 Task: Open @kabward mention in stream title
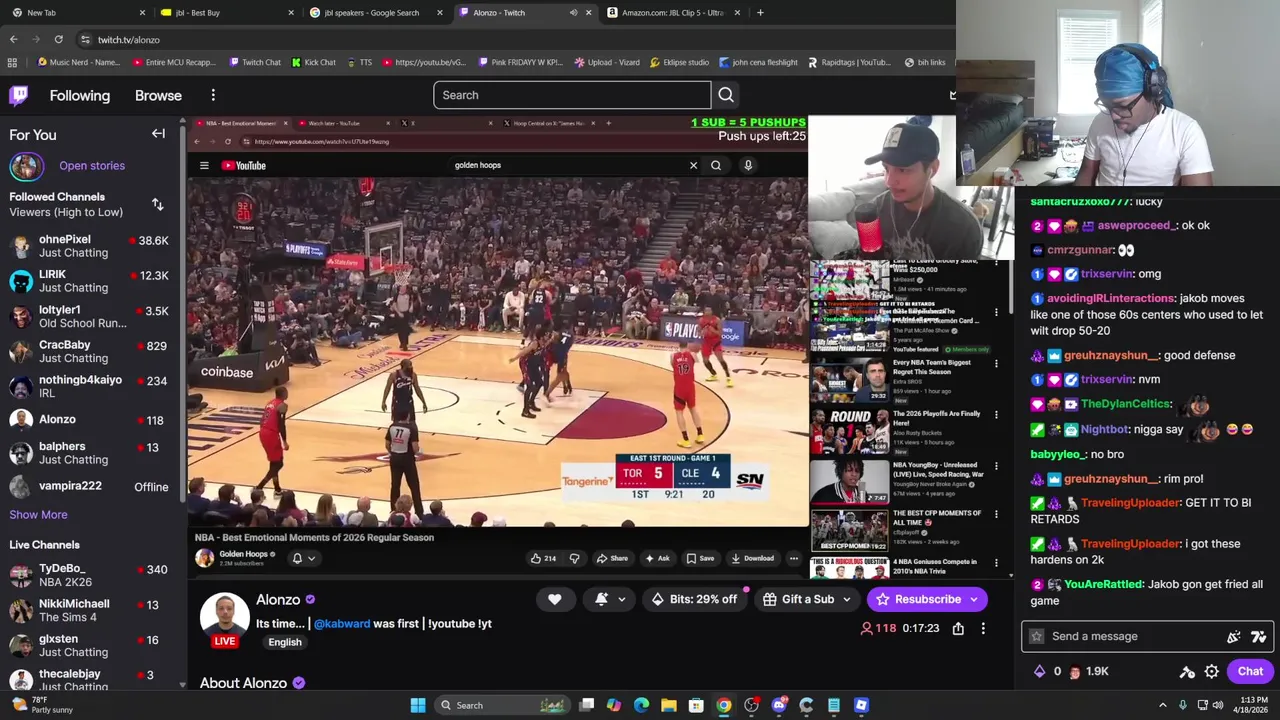pos(342,623)
